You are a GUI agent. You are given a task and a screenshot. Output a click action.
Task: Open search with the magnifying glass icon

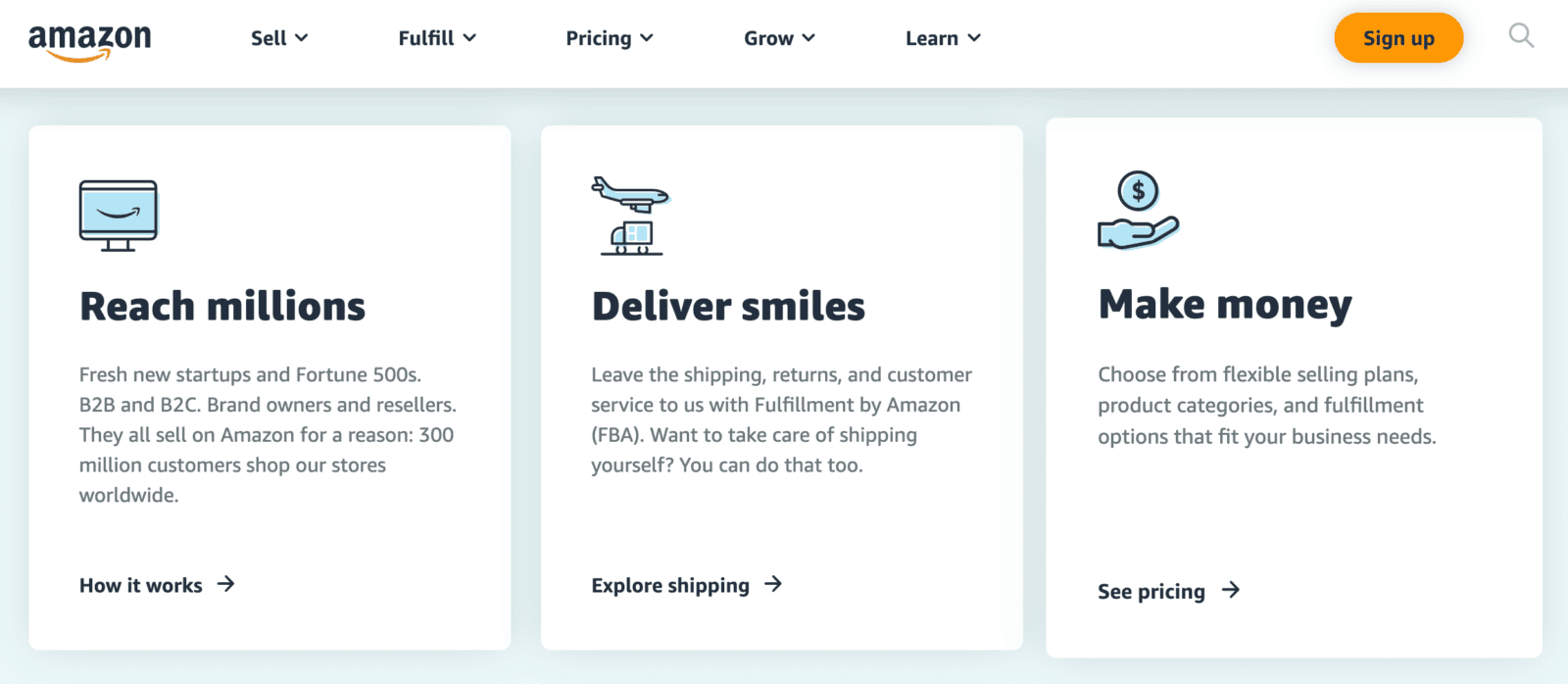point(1521,36)
